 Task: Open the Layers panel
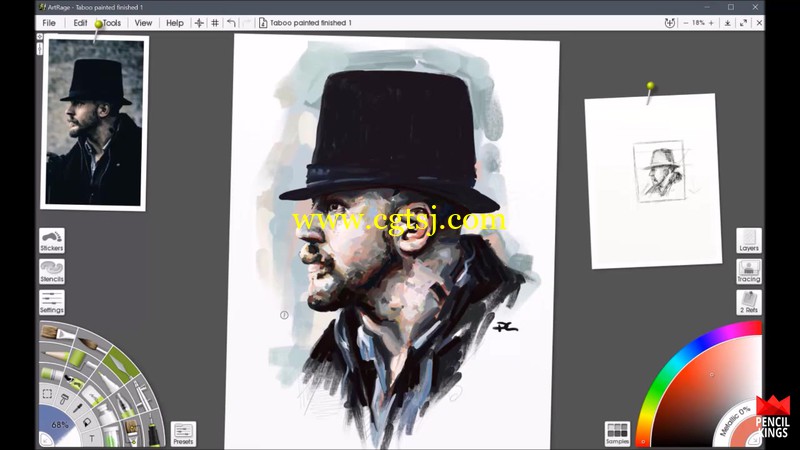coord(748,240)
